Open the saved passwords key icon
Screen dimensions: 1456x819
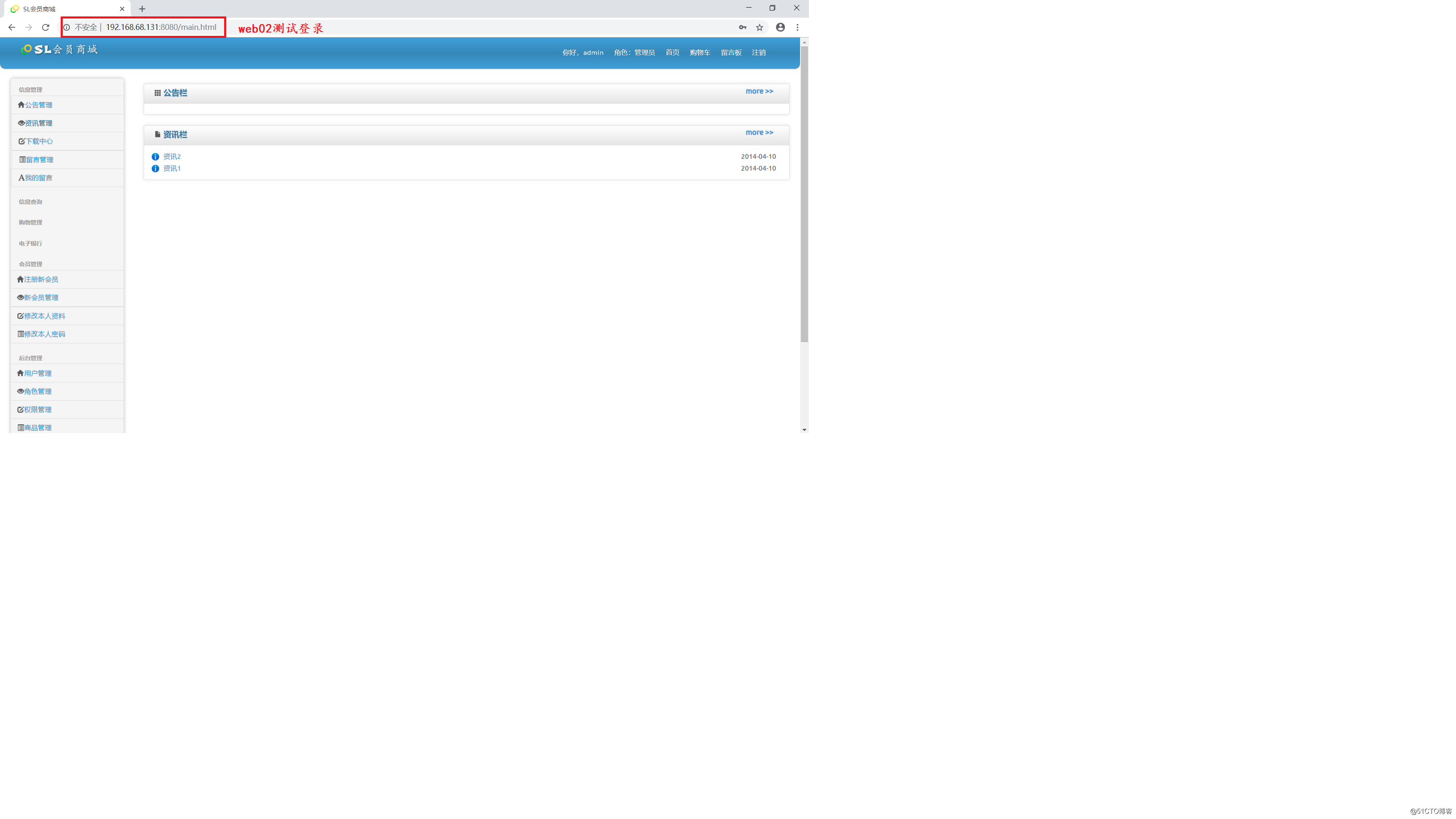pyautogui.click(x=743, y=27)
